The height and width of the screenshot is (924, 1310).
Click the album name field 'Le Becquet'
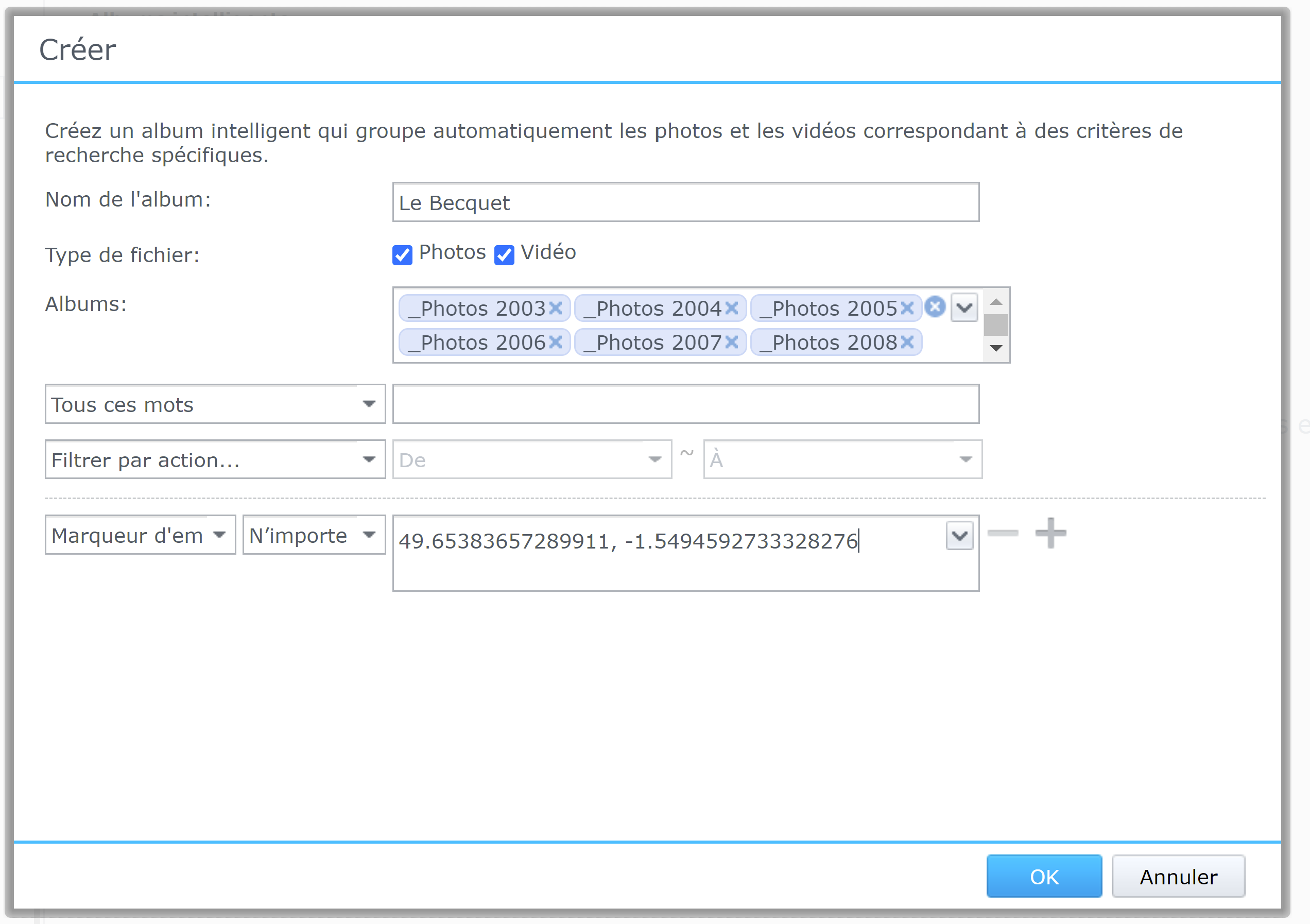(685, 202)
